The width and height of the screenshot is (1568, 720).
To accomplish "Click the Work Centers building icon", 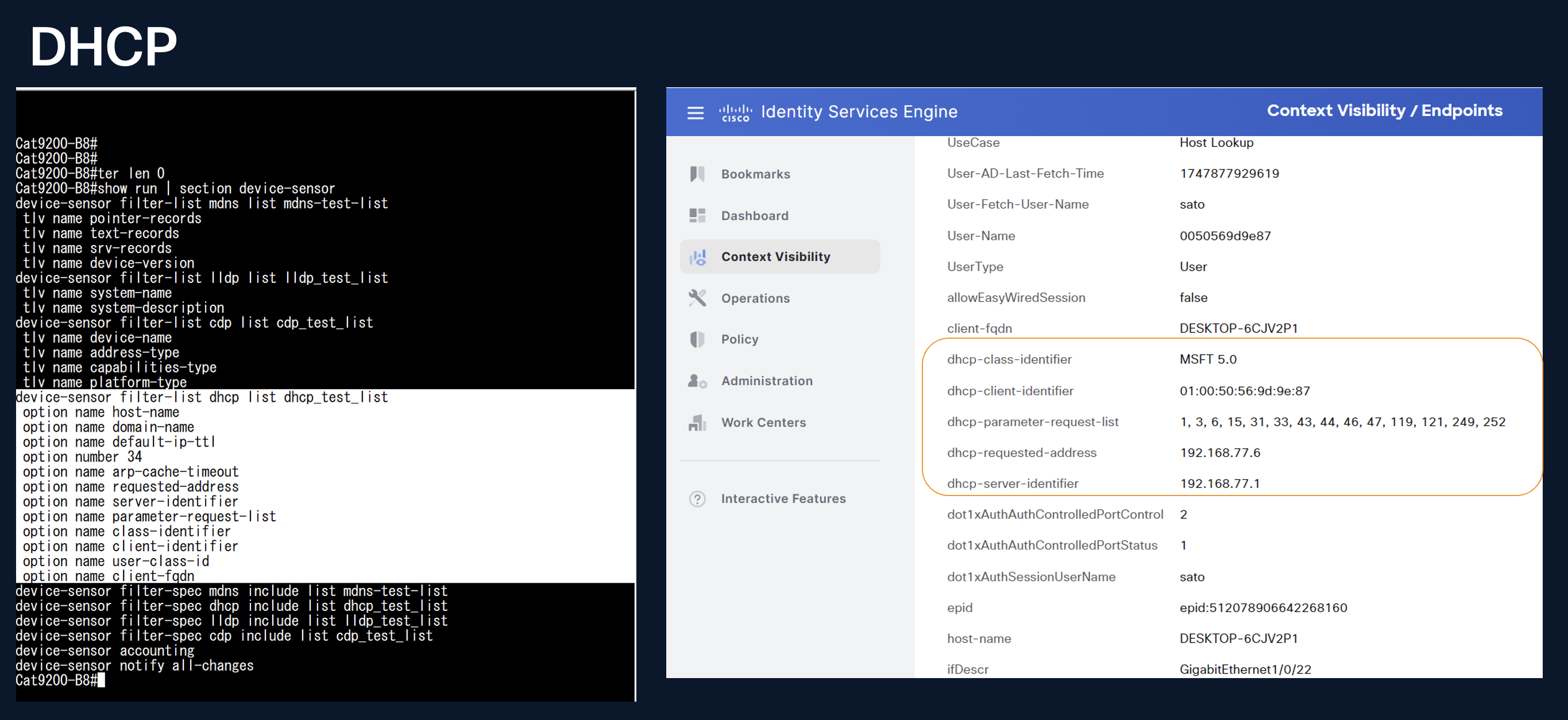I will click(x=698, y=423).
